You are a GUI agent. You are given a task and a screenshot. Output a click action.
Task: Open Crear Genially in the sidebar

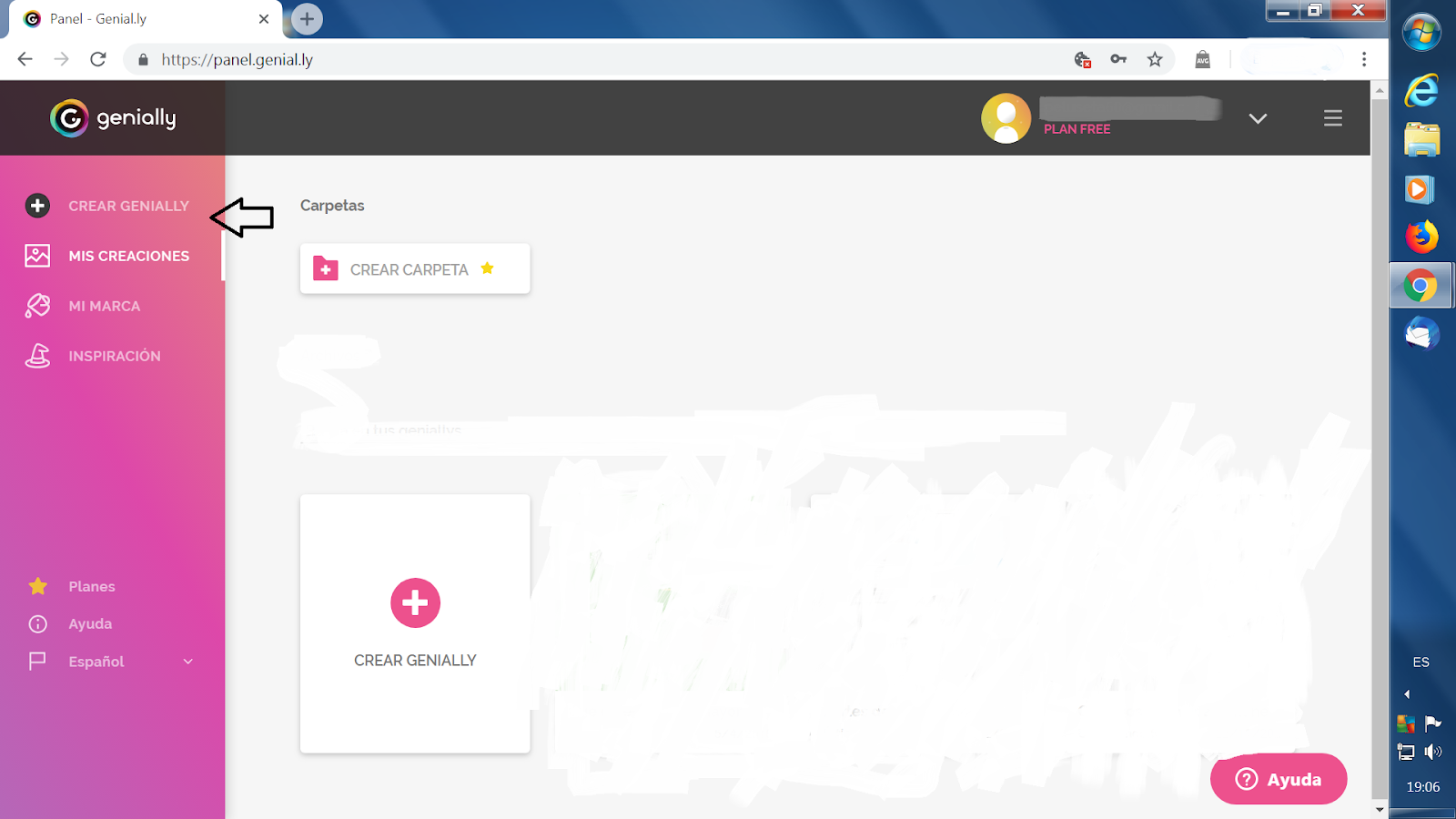(128, 206)
